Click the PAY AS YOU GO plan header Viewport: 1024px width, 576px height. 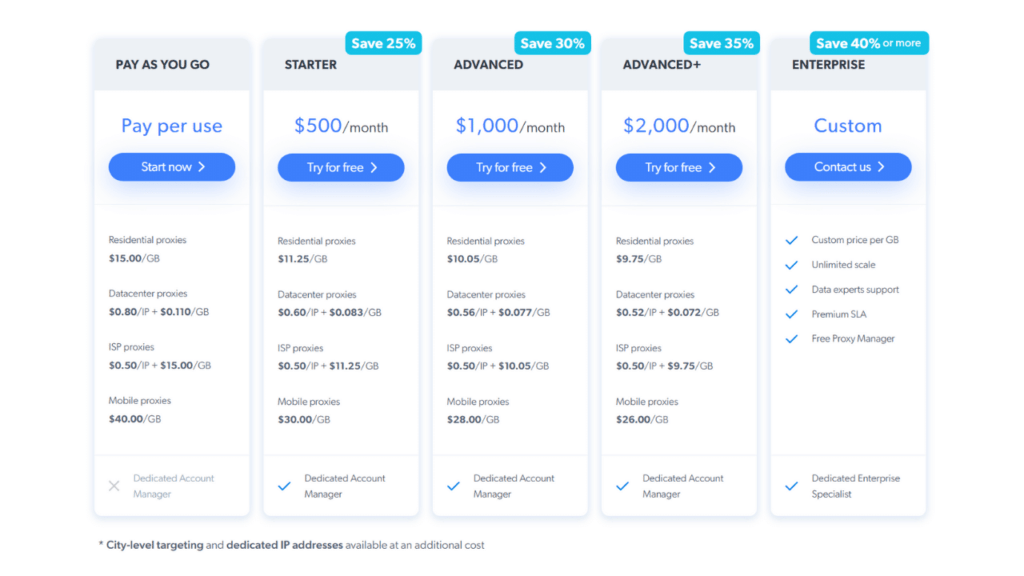(163, 65)
